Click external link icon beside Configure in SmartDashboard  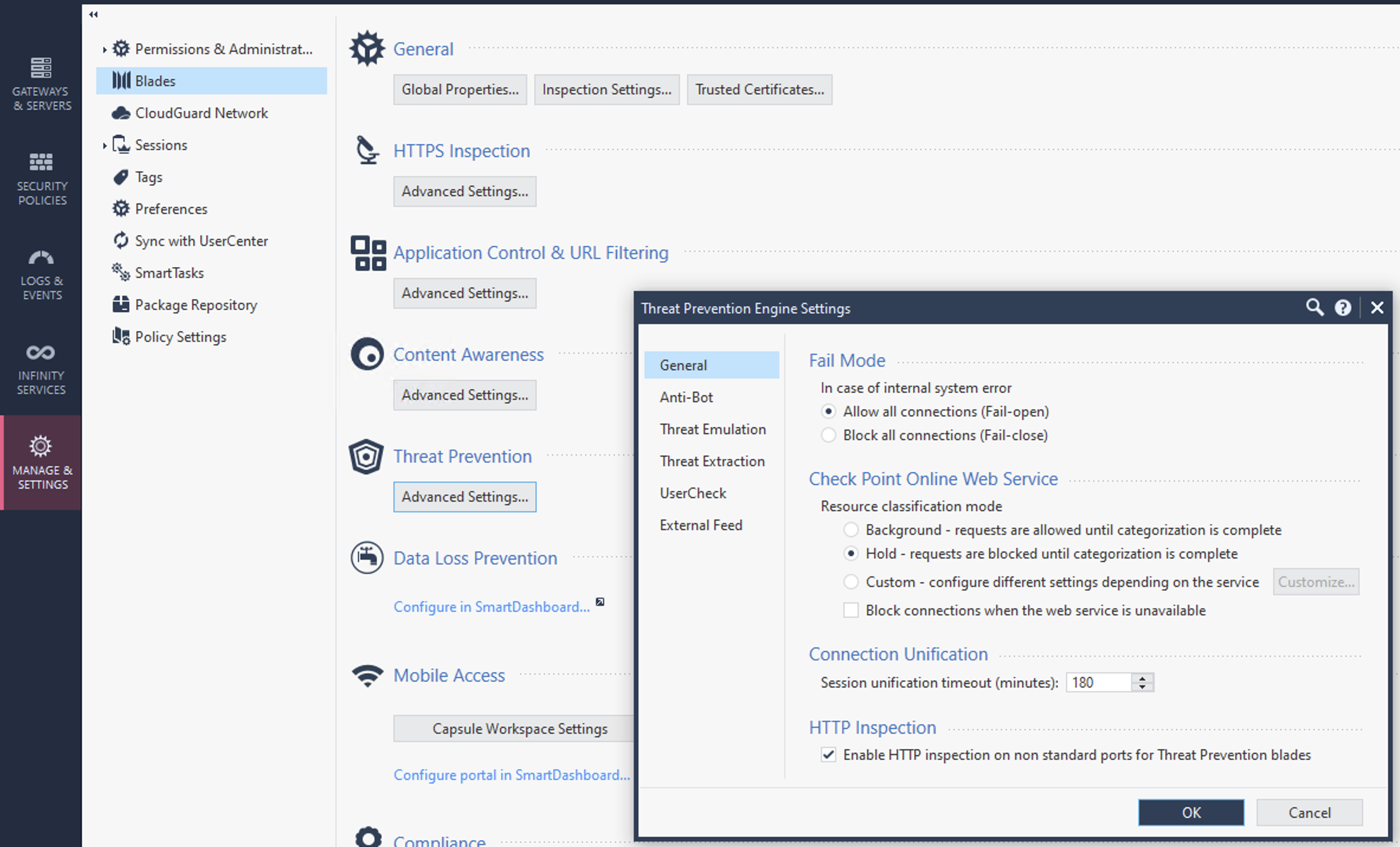[x=600, y=602]
